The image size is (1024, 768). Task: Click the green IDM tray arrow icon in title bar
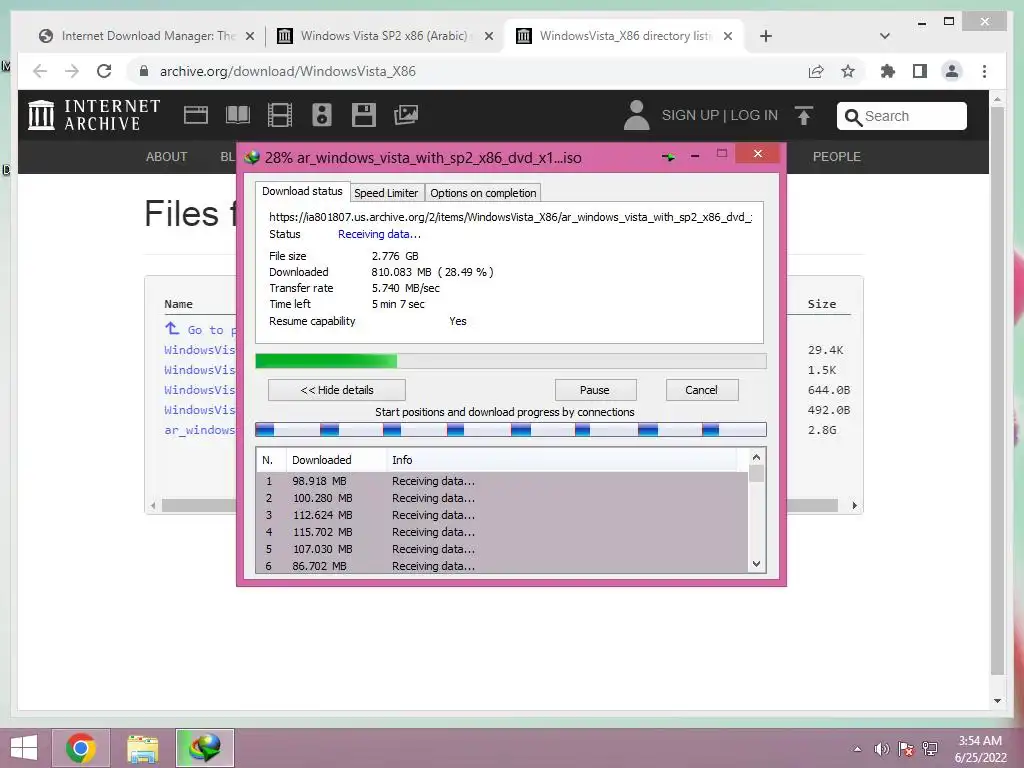(x=668, y=157)
